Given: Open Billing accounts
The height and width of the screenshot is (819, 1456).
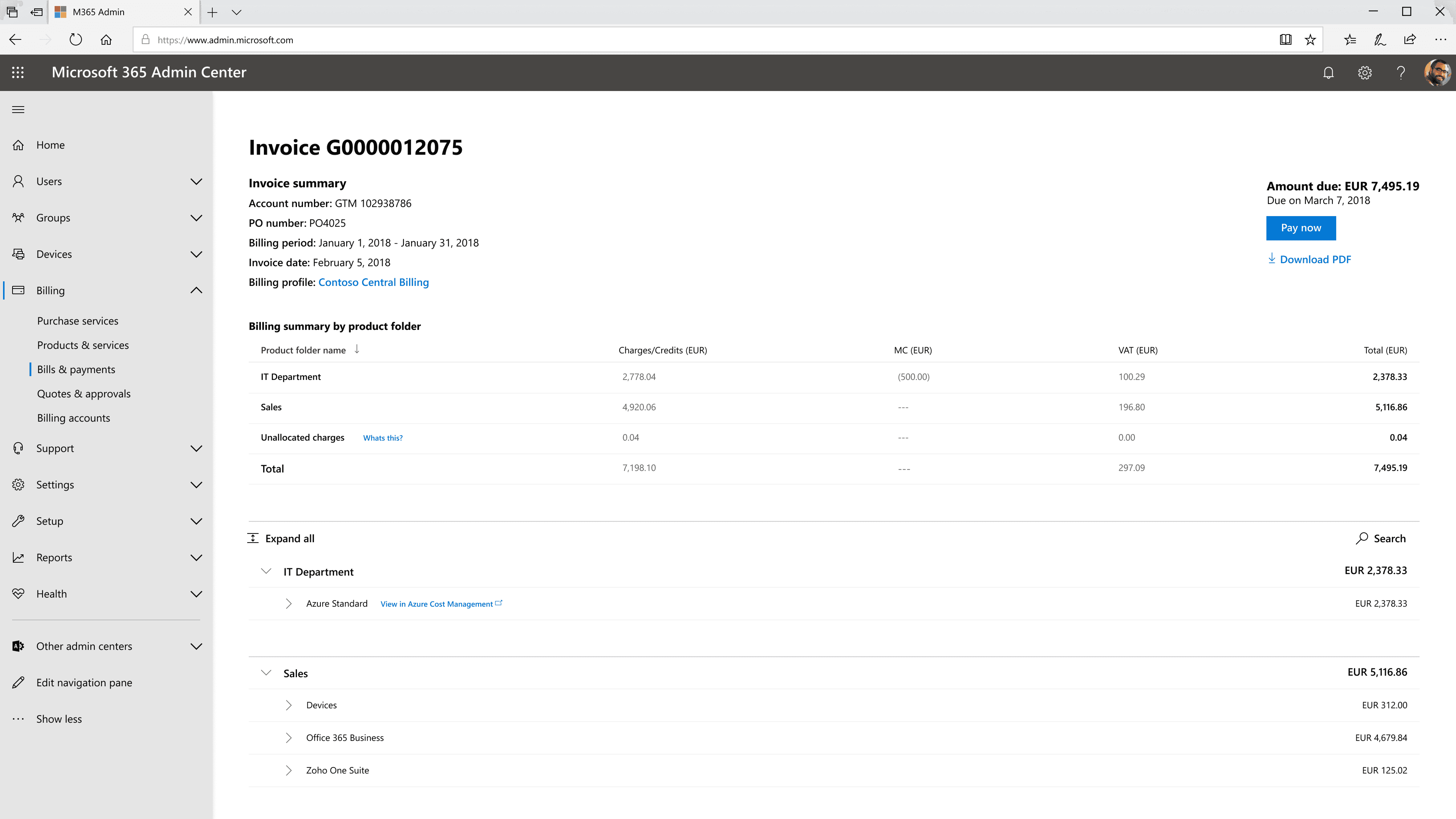Looking at the screenshot, I should 74,418.
